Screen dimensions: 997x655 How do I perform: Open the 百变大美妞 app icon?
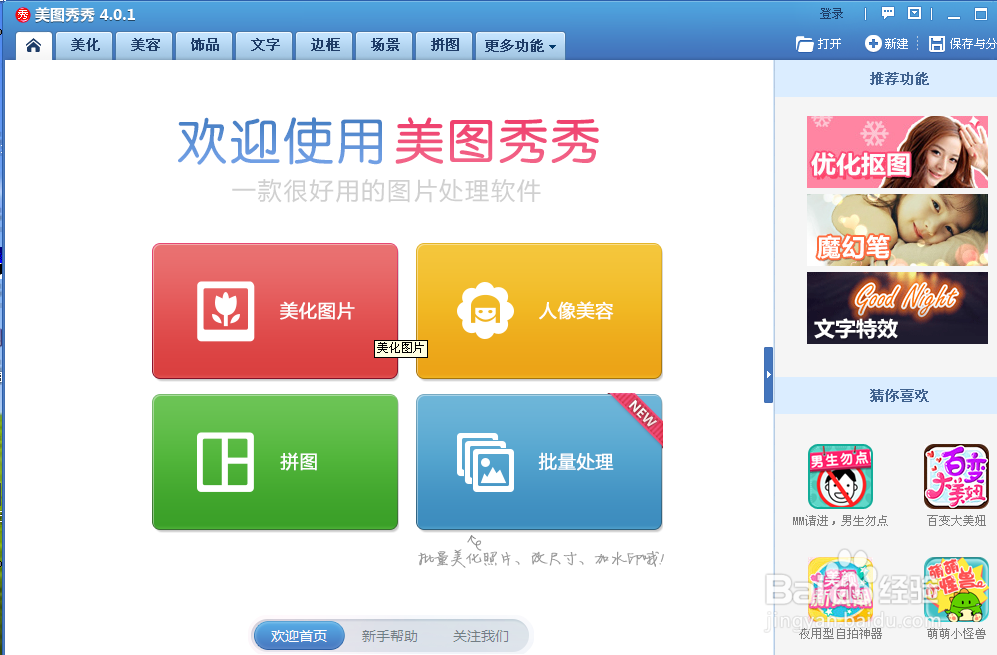point(956,476)
